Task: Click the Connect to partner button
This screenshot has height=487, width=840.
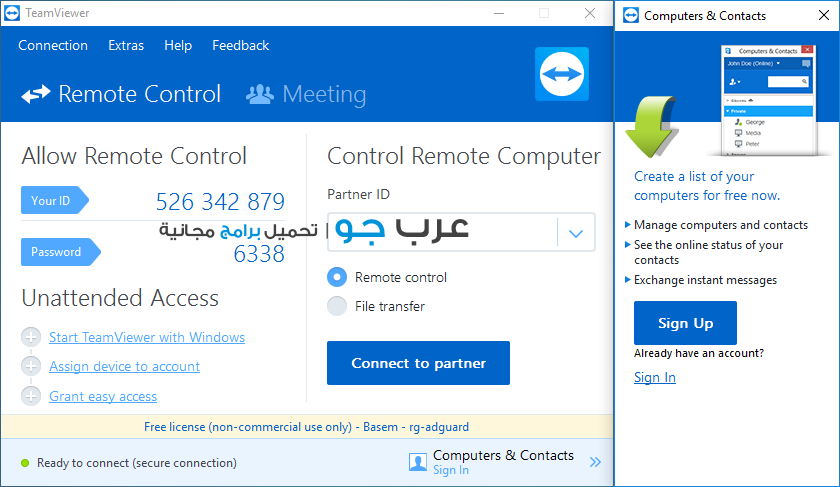Action: [418, 363]
